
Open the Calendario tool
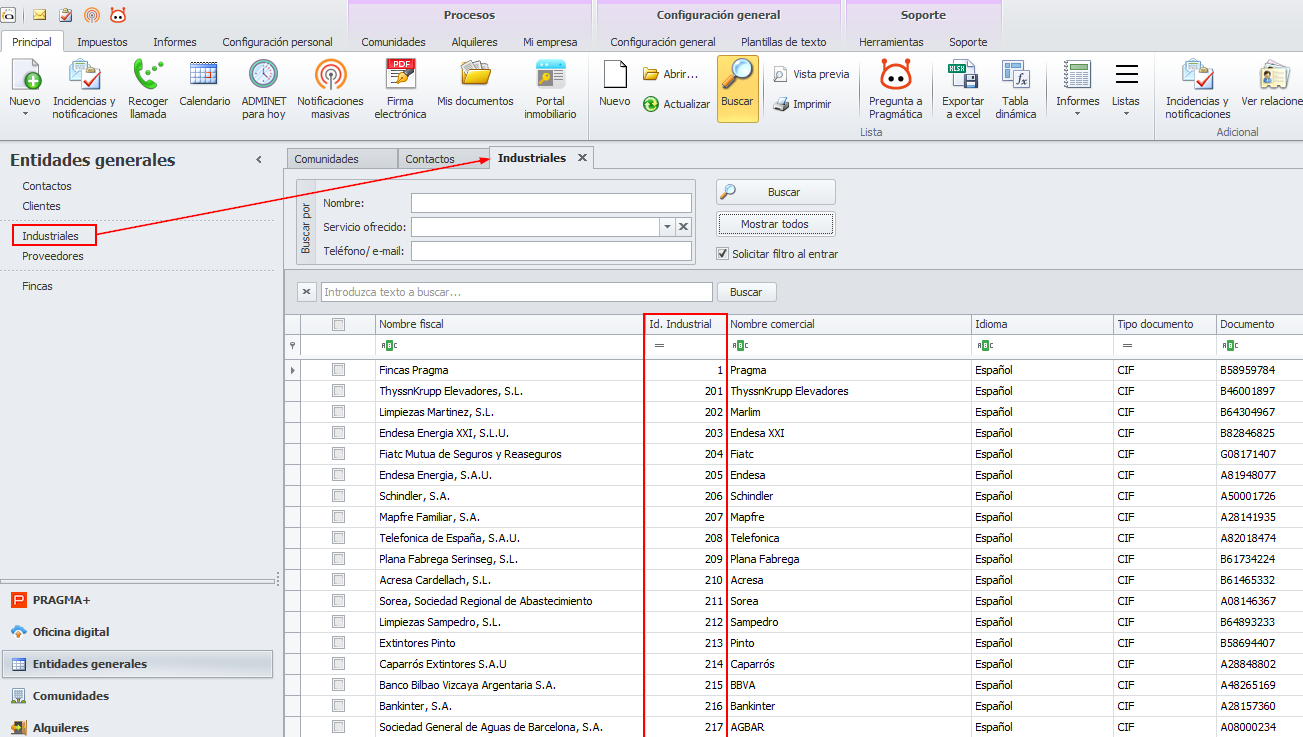pos(205,83)
